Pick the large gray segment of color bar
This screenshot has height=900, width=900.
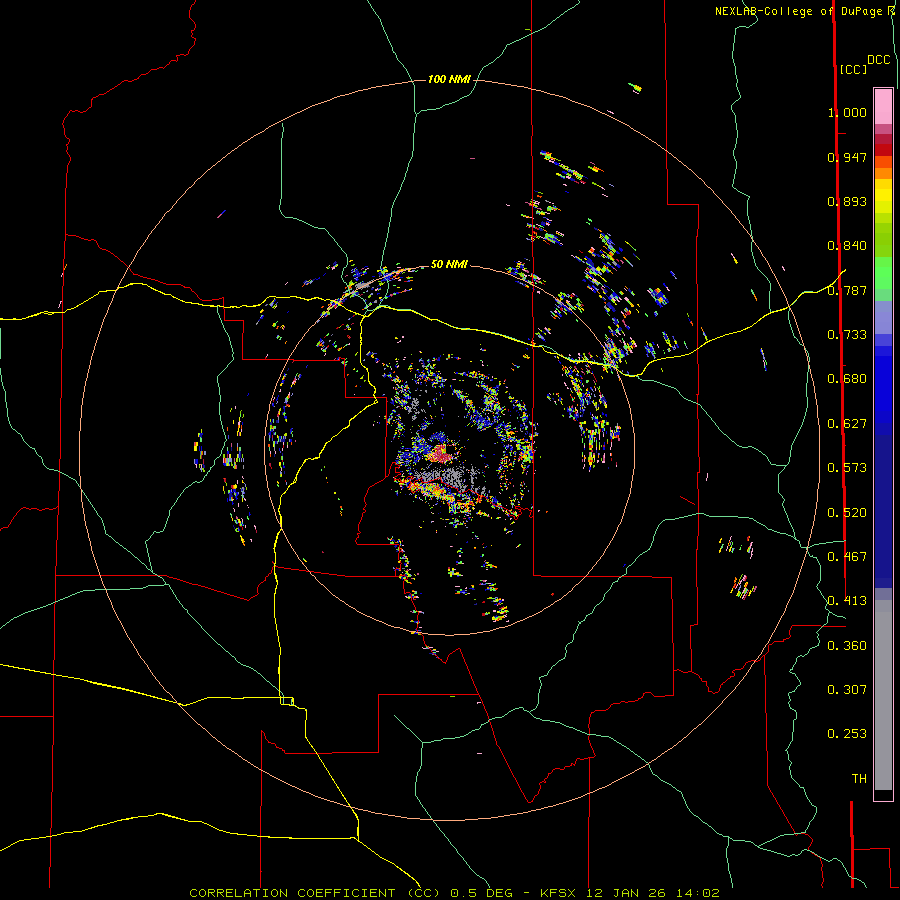(x=883, y=695)
